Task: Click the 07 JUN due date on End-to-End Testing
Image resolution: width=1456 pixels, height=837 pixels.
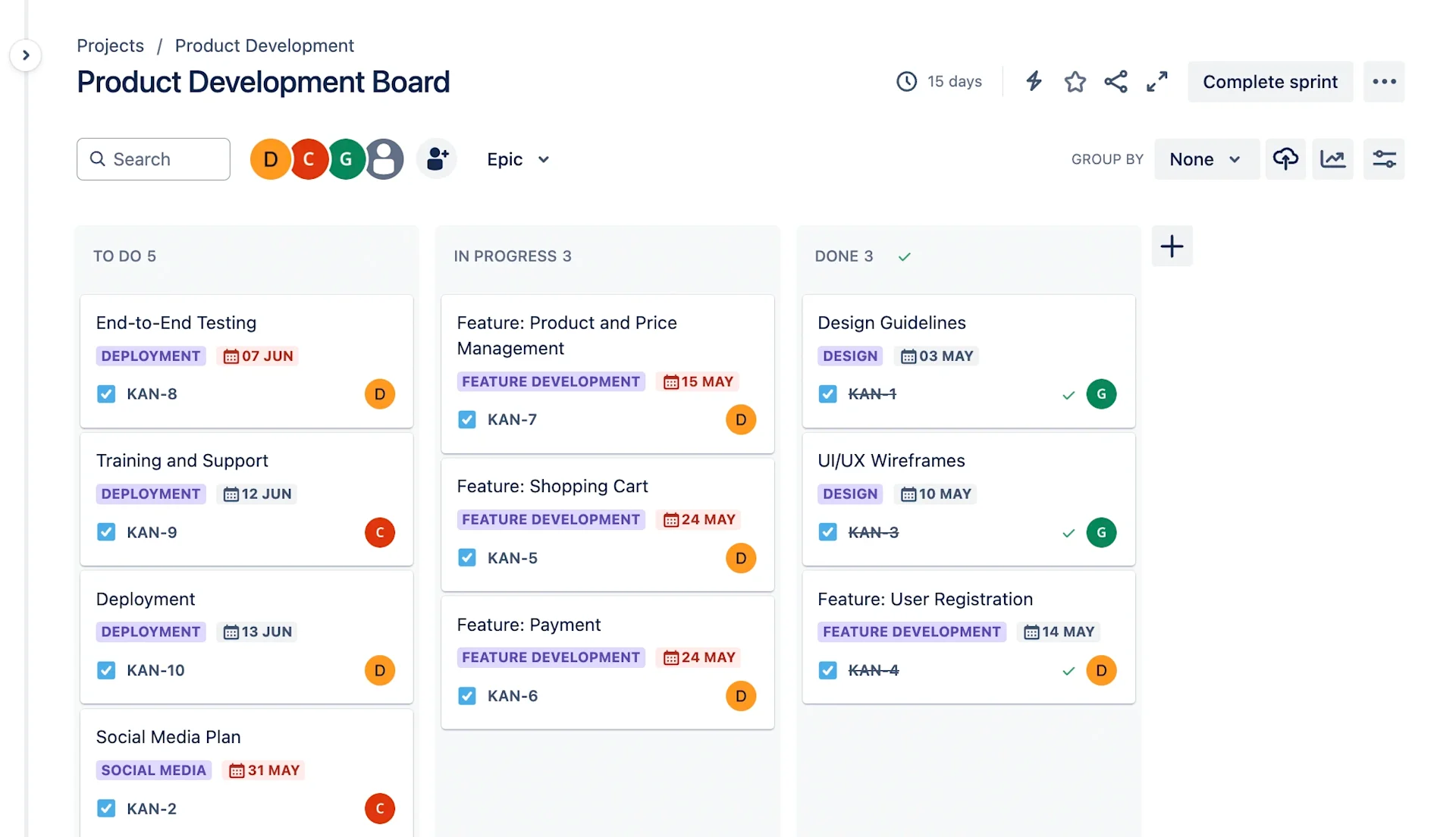Action: coord(259,356)
